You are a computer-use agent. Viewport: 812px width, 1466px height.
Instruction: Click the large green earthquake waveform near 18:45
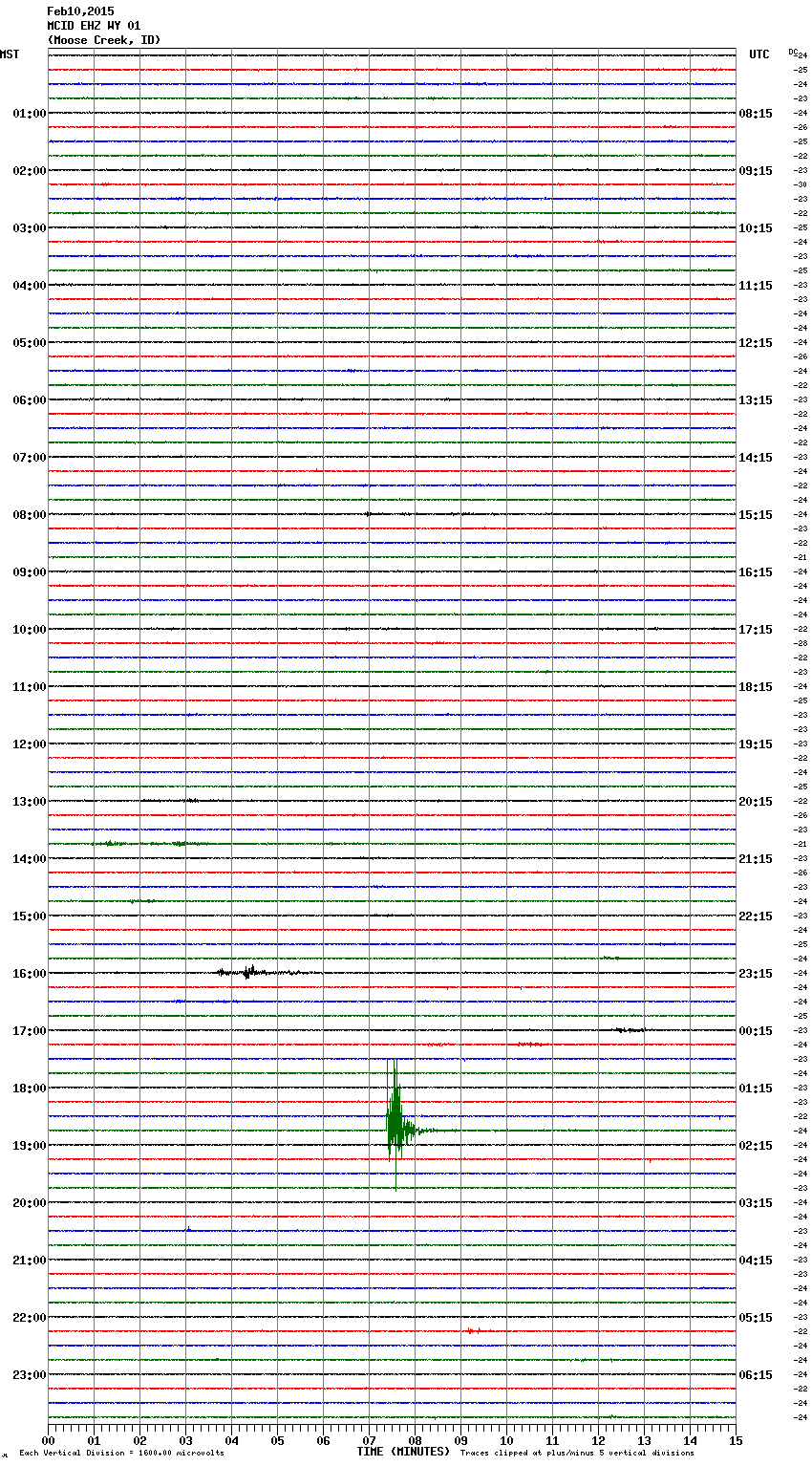coord(397,1125)
